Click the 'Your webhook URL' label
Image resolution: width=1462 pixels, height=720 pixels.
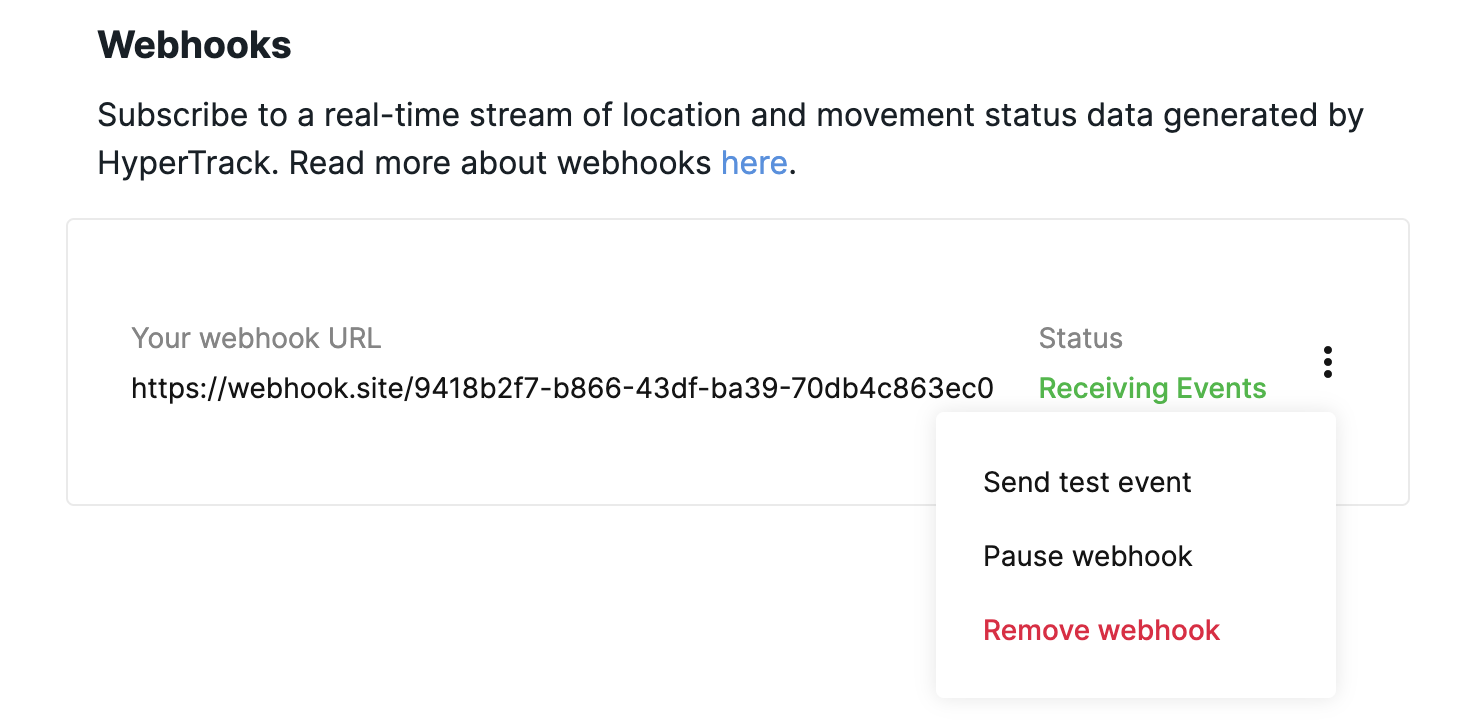point(256,338)
